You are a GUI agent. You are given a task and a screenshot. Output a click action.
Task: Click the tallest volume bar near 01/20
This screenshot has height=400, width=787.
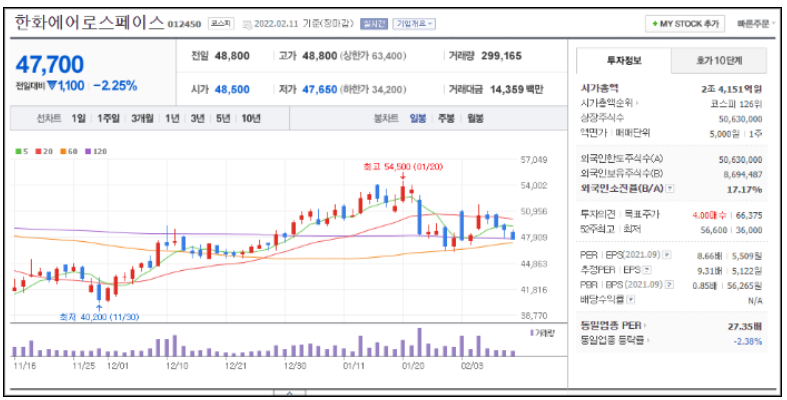click(x=420, y=342)
